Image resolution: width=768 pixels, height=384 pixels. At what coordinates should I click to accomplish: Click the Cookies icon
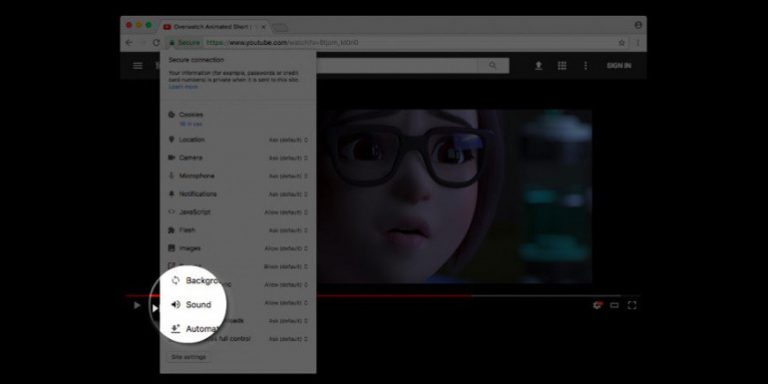pos(171,115)
